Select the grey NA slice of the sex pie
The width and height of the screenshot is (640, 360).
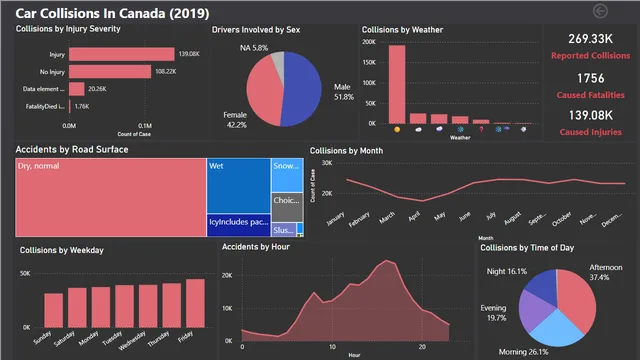click(x=279, y=61)
